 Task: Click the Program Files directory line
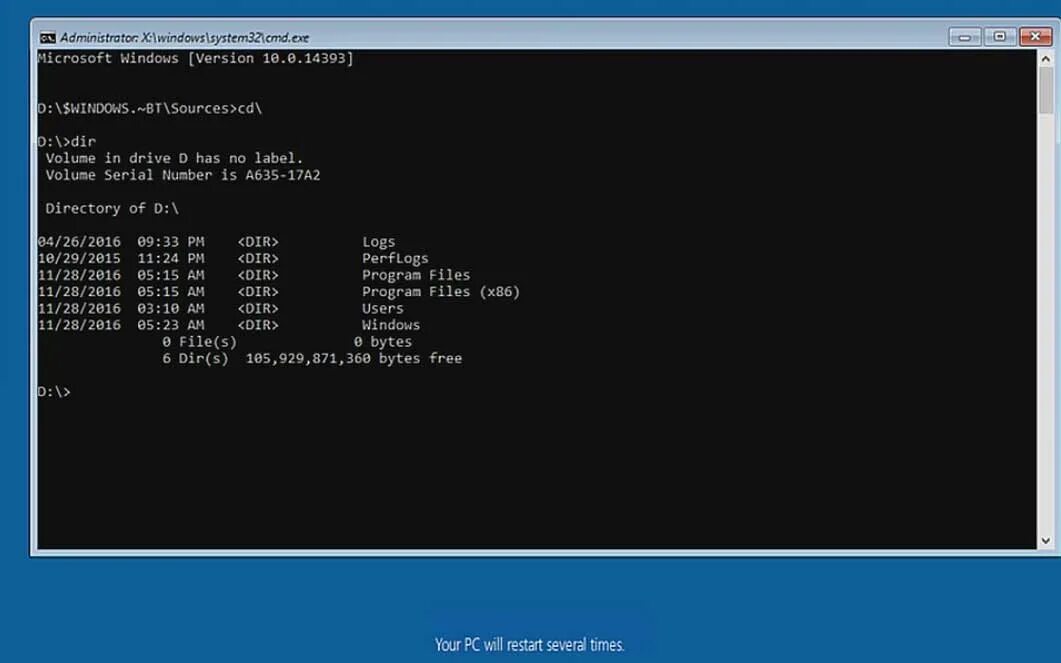point(417,274)
